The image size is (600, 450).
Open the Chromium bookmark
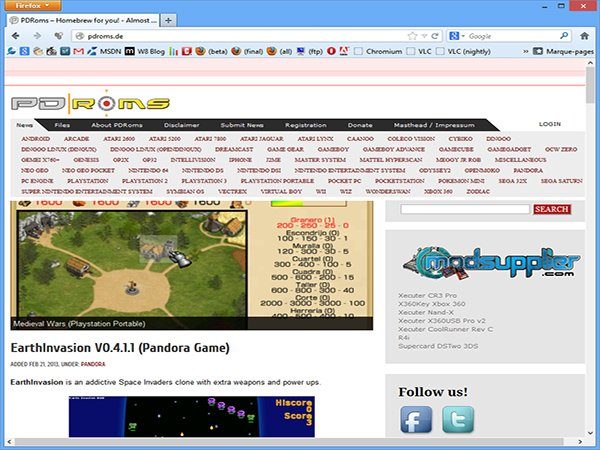click(x=378, y=51)
